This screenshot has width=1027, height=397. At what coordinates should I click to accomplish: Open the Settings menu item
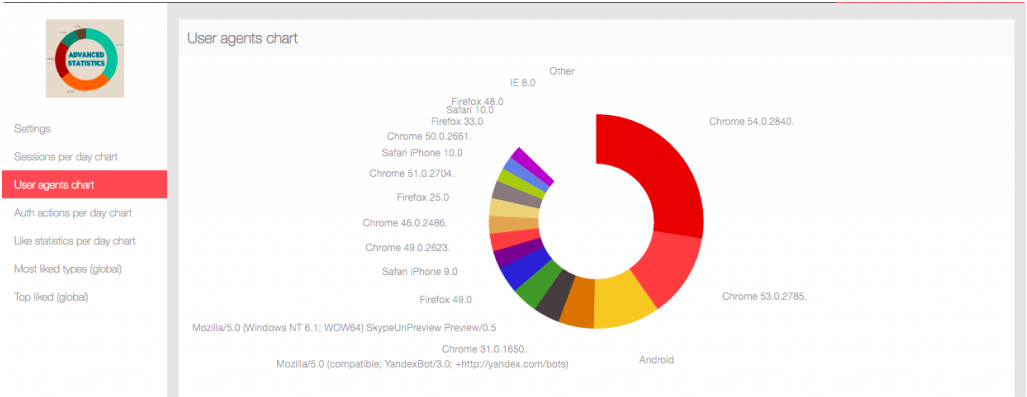[32, 129]
